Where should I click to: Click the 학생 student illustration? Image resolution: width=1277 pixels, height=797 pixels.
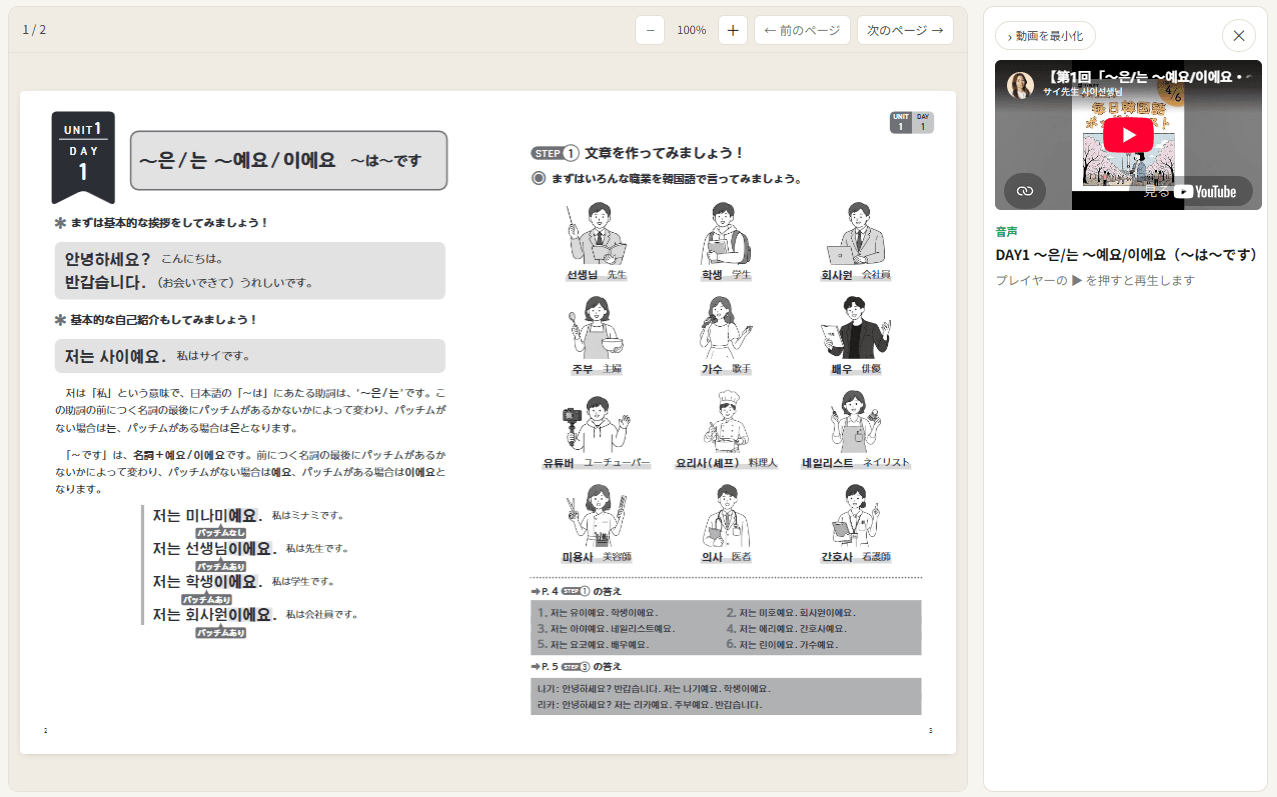(726, 233)
